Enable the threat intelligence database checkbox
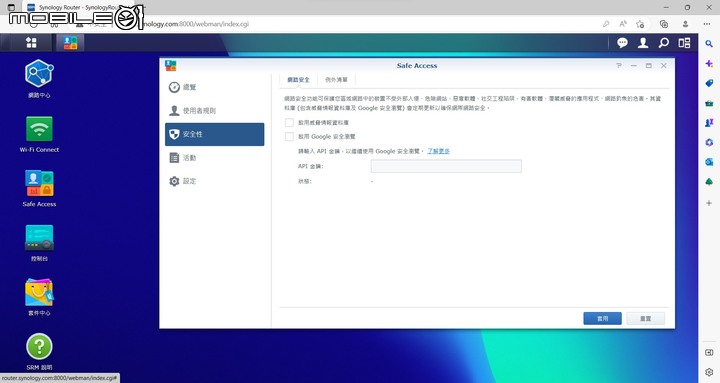Viewport: 720px width, 383px height. coord(289,123)
